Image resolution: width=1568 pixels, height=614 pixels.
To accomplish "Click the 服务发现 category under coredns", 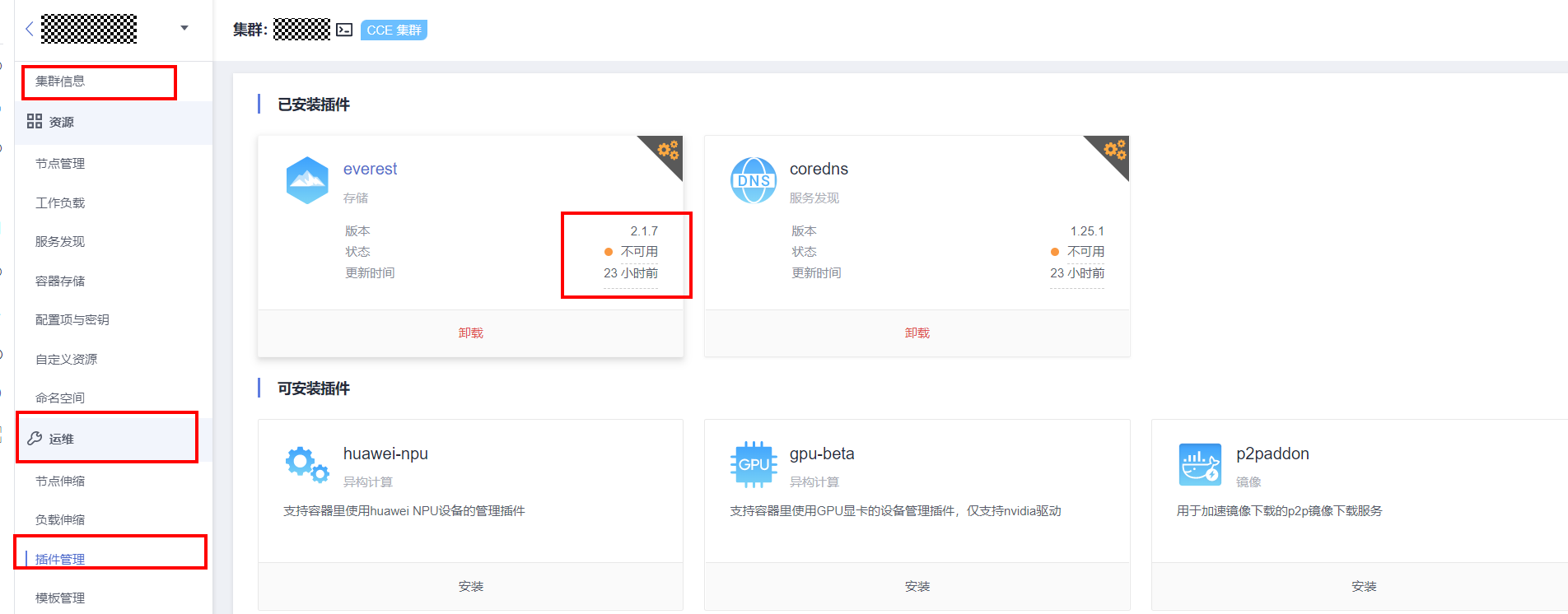I will click(814, 198).
